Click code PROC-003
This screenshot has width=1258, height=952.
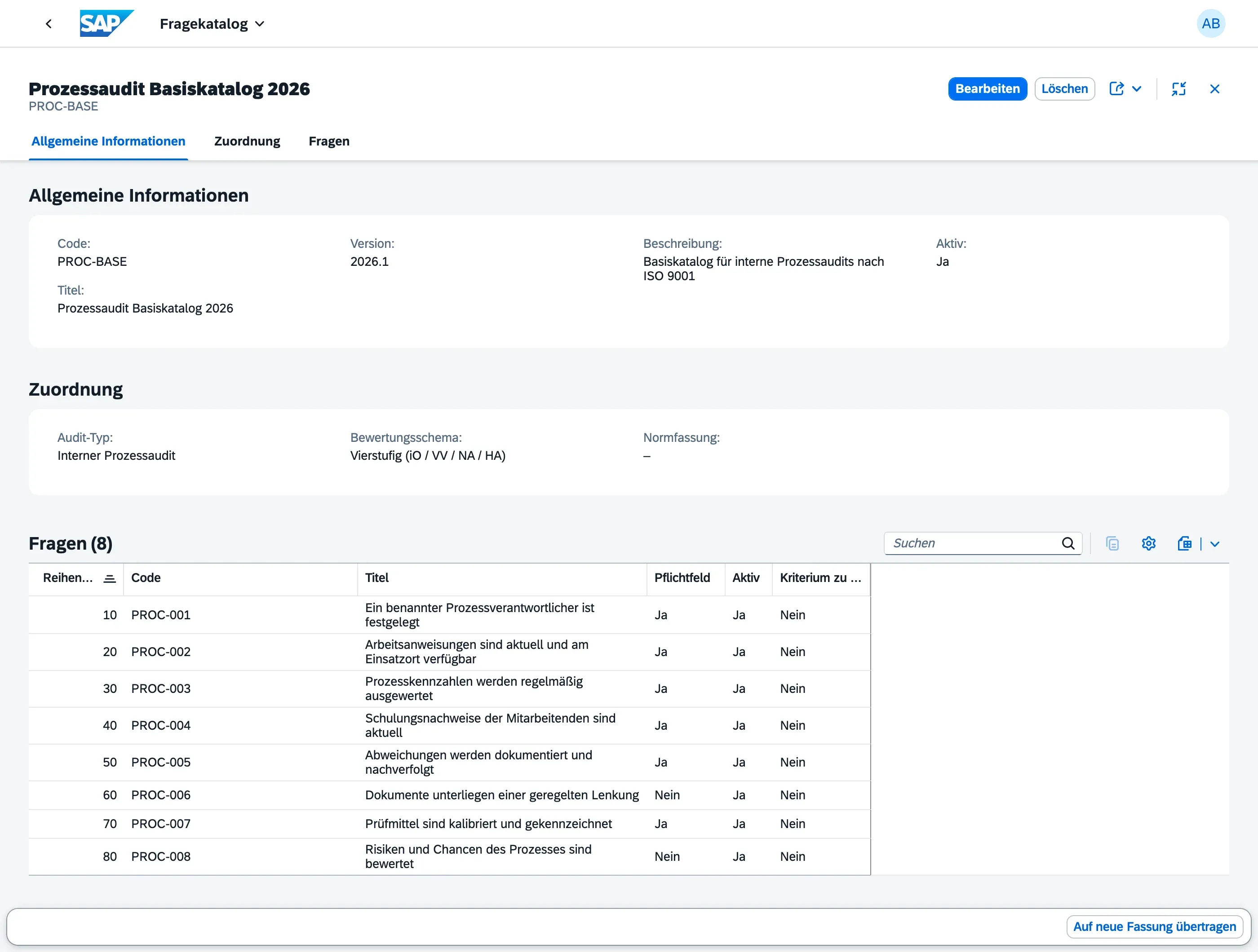pyautogui.click(x=160, y=689)
